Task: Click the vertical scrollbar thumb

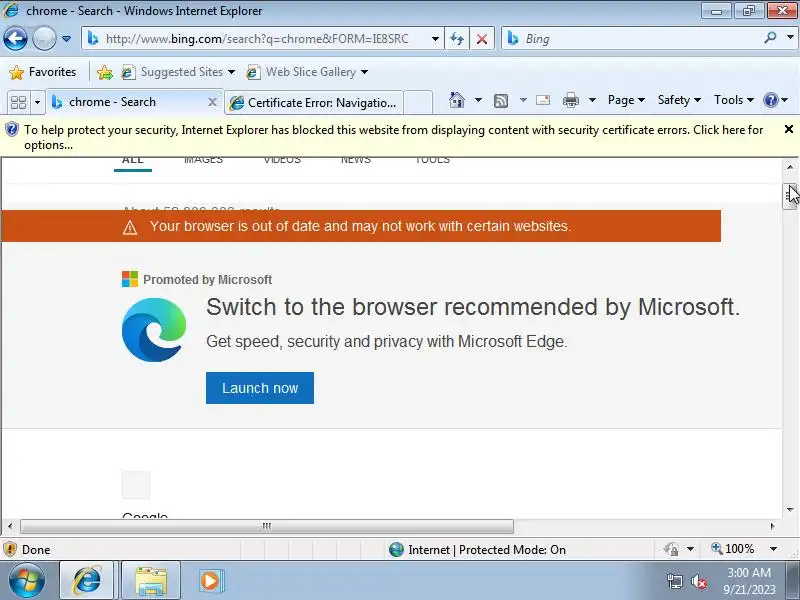Action: 790,196
